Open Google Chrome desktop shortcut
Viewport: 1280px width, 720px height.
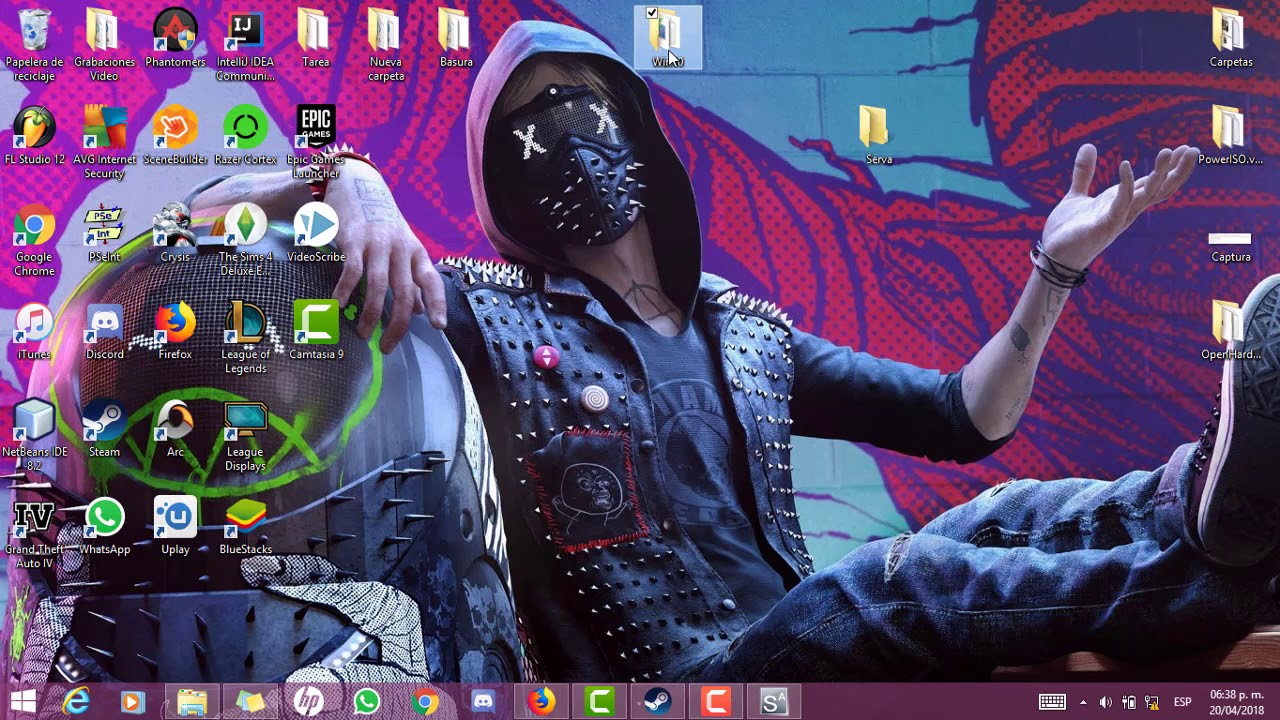pos(34,240)
